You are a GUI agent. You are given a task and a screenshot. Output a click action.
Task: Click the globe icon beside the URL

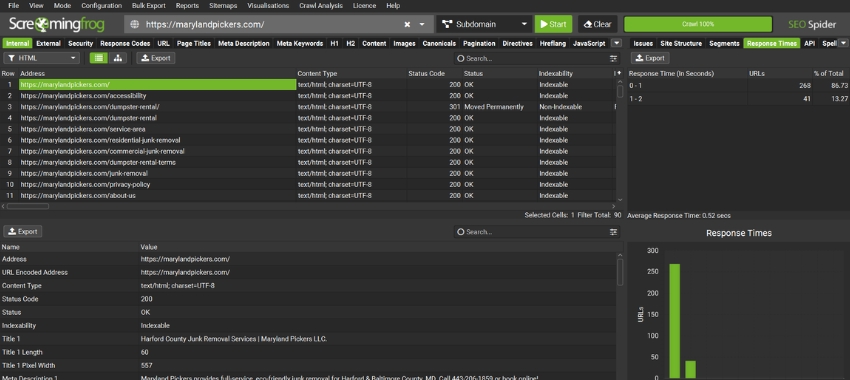tap(135, 24)
